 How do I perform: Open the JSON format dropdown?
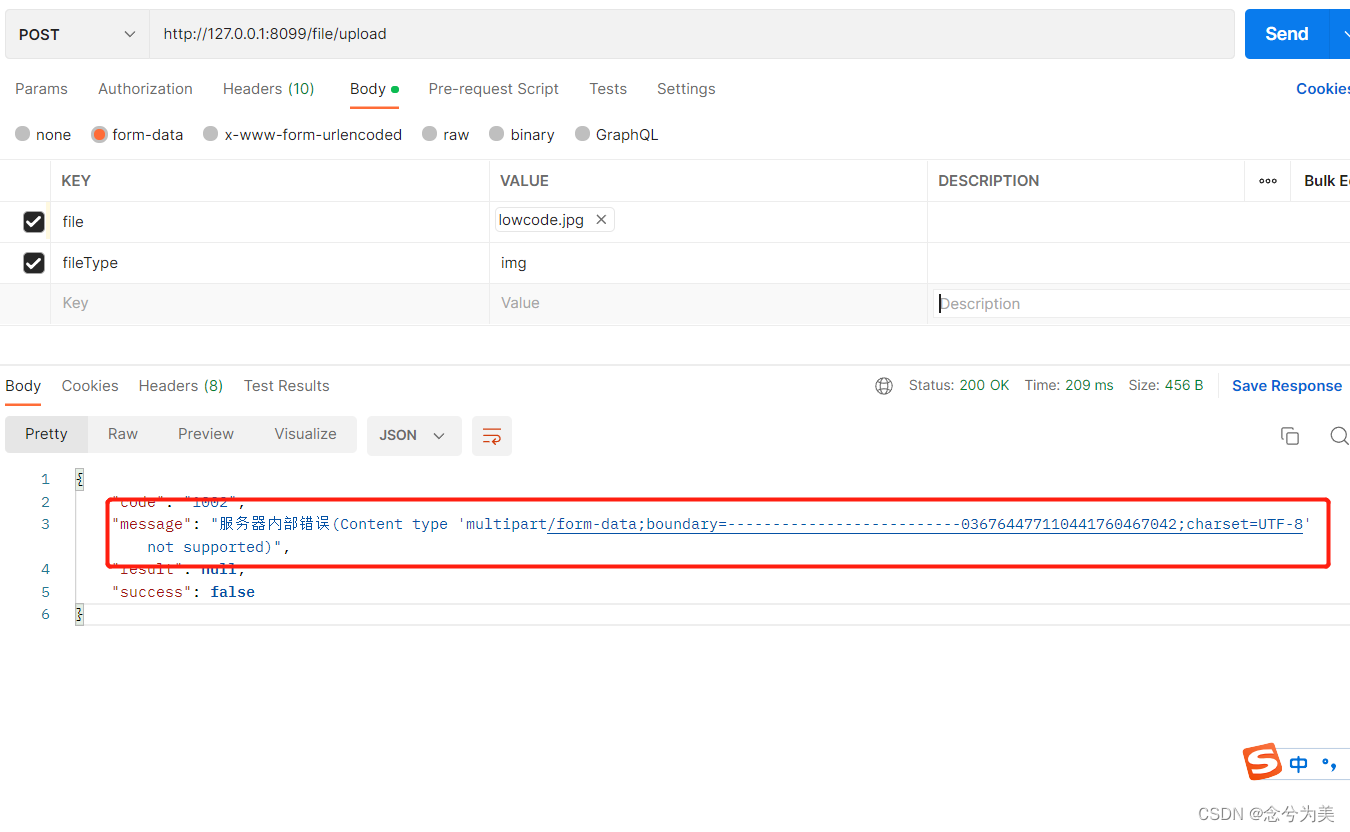tap(414, 435)
